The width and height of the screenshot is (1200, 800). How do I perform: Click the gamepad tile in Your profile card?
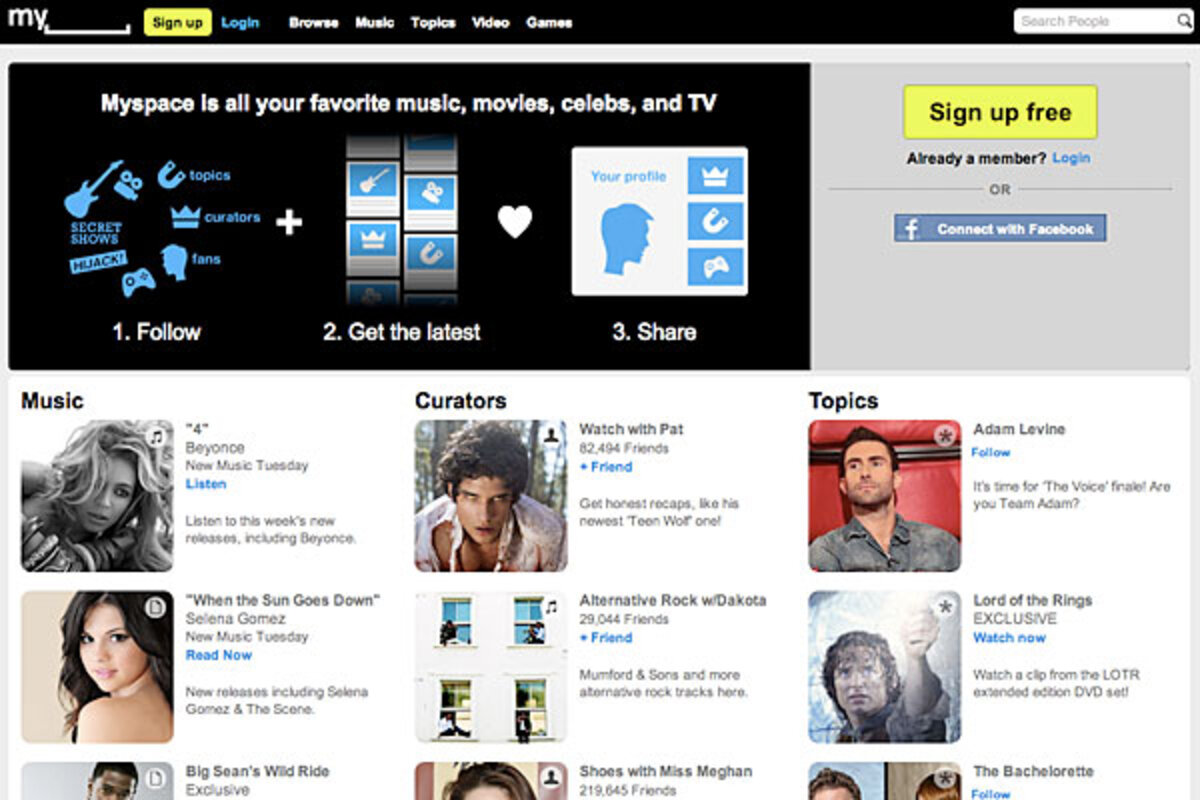[715, 267]
